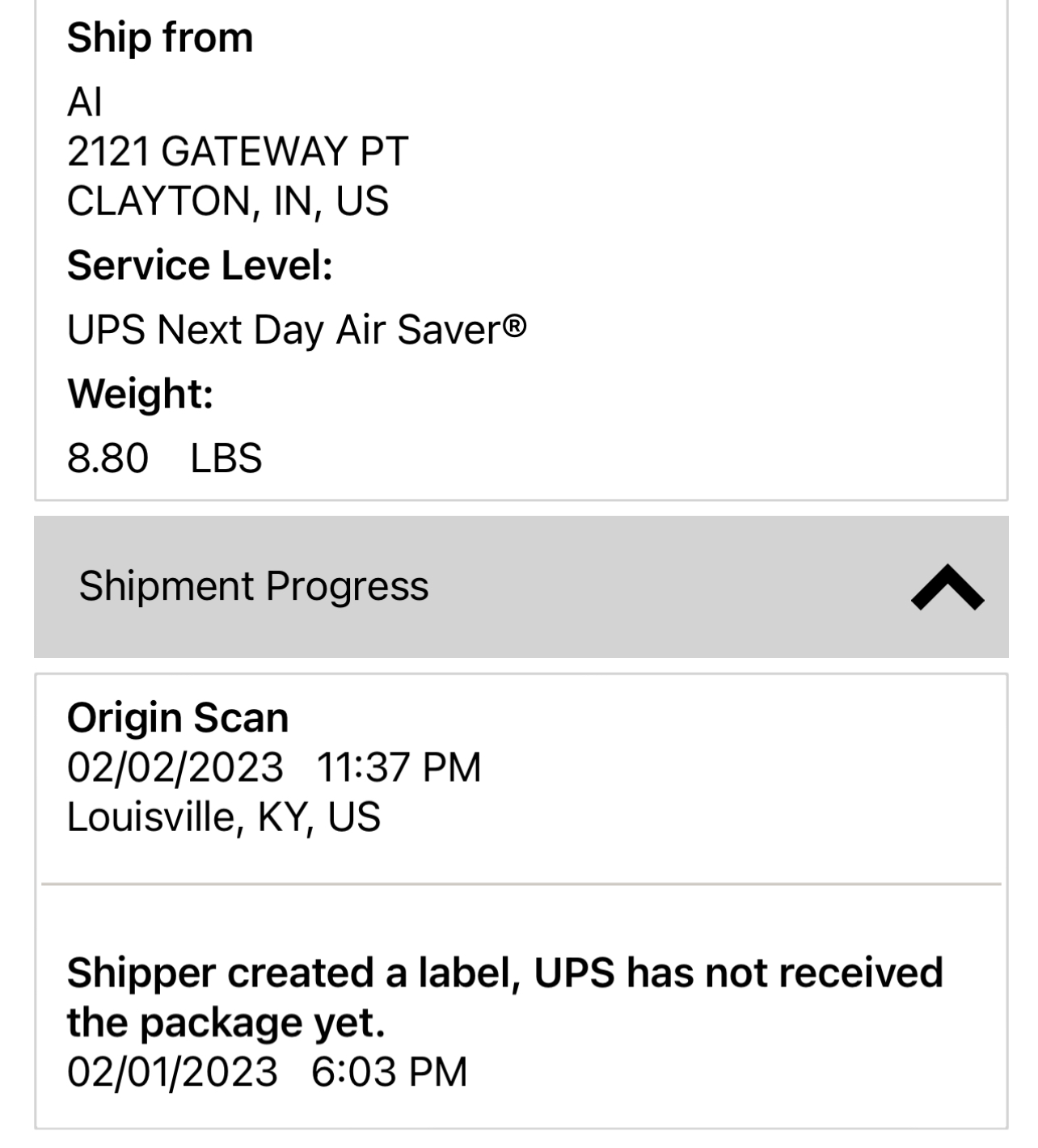
Task: Tap the LBS weight unit
Action: click(x=226, y=458)
